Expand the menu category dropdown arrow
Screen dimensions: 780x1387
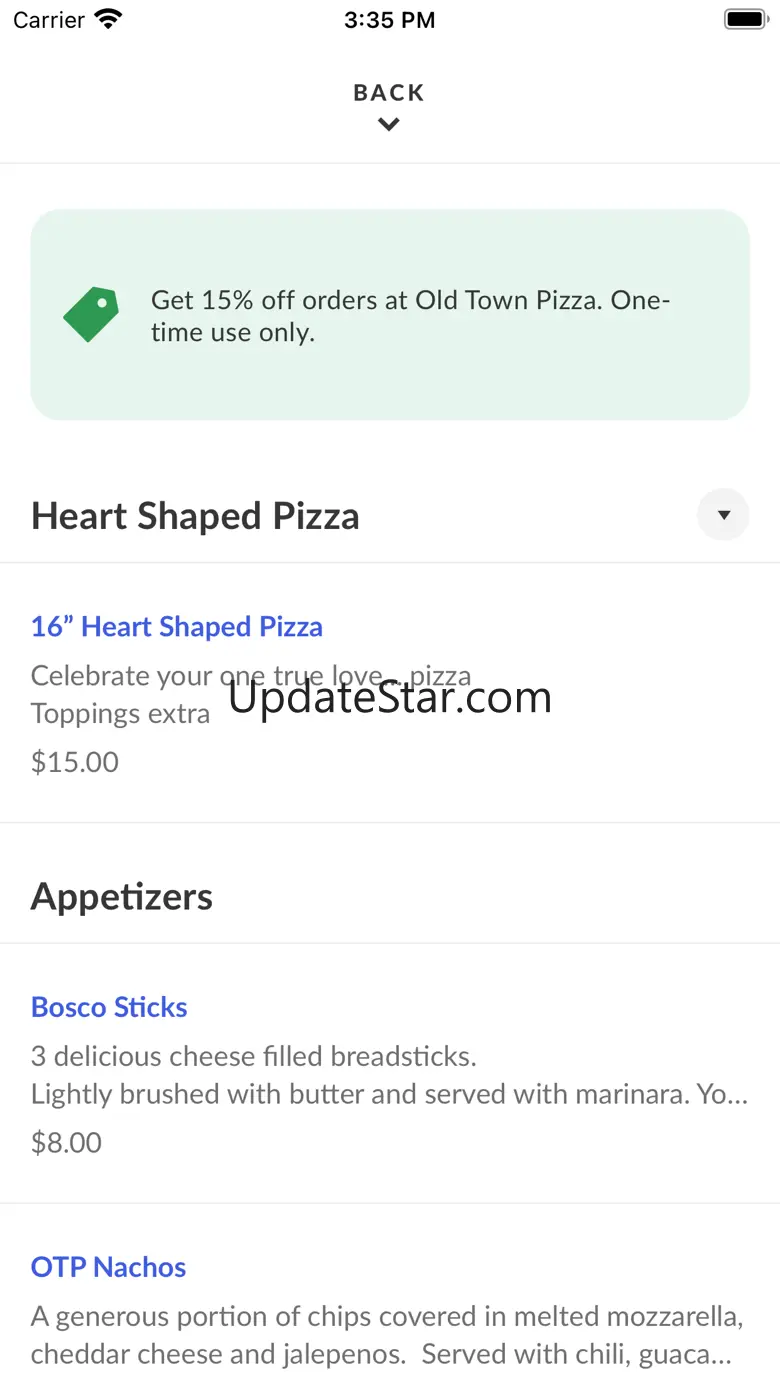(723, 515)
